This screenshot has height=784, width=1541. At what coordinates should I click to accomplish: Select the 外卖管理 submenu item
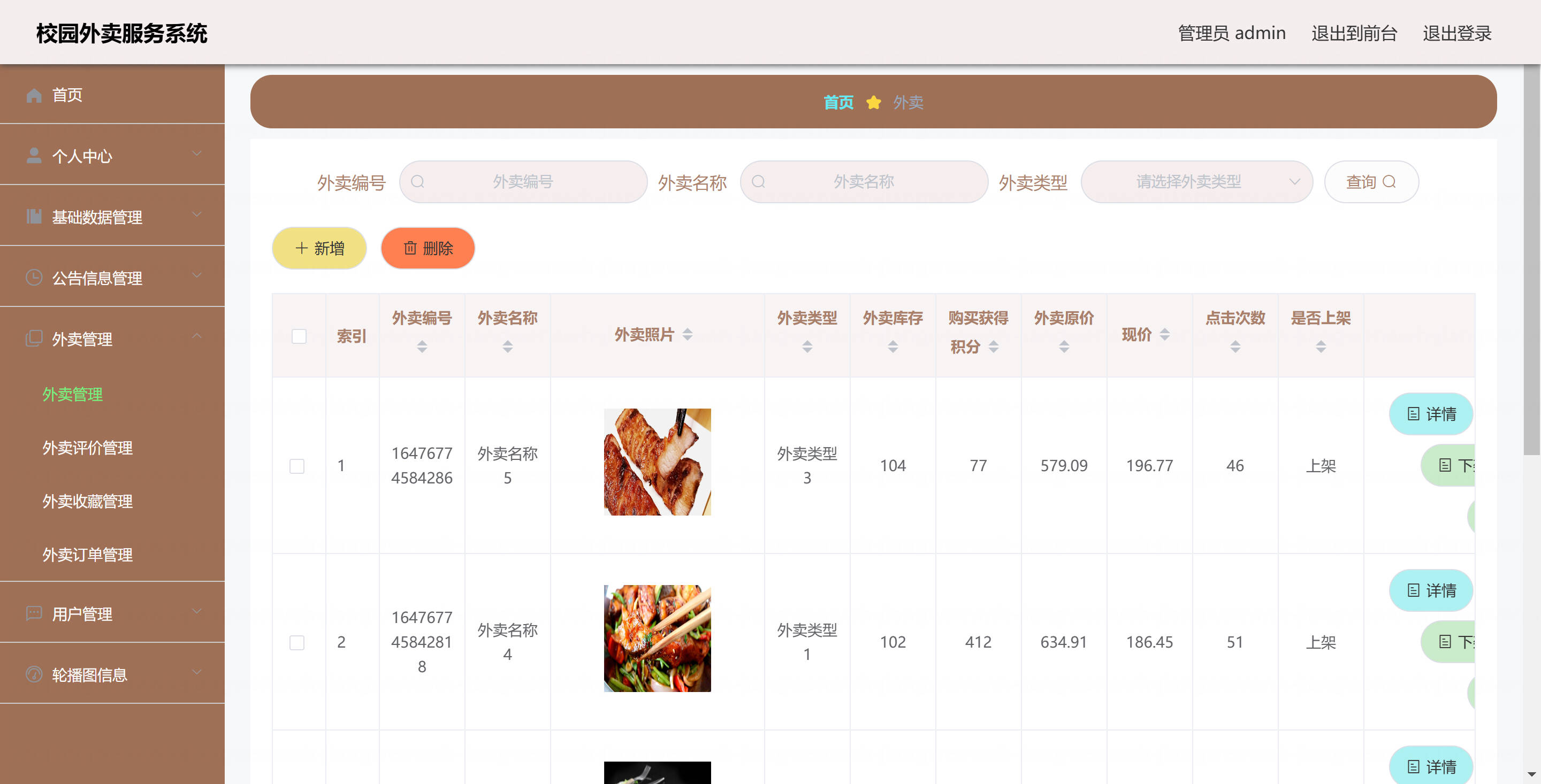[x=72, y=395]
